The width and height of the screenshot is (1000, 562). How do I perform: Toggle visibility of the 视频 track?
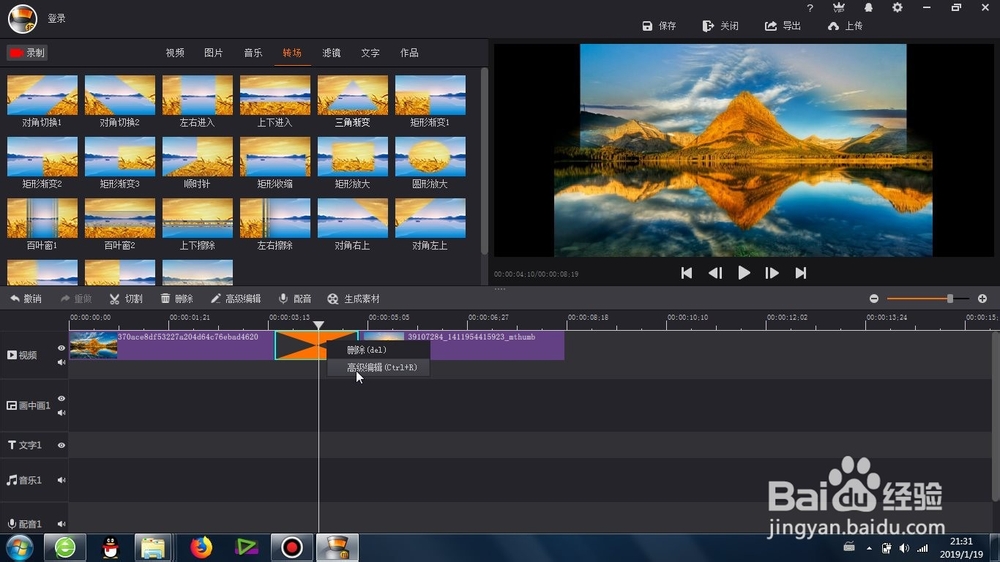[x=61, y=348]
